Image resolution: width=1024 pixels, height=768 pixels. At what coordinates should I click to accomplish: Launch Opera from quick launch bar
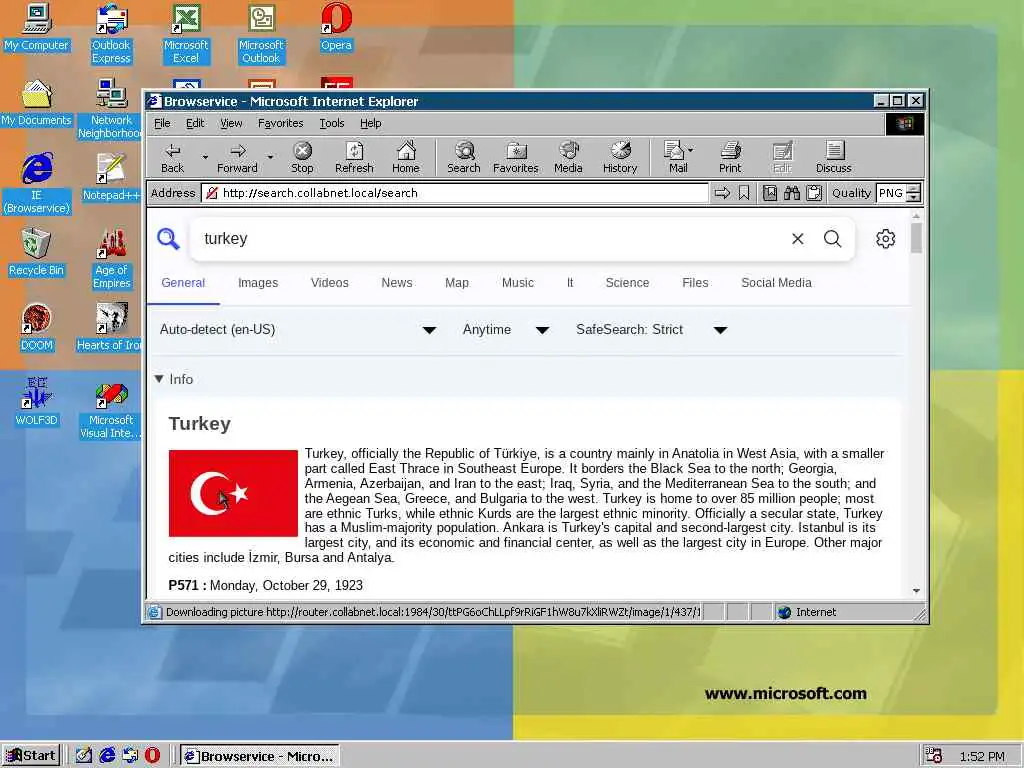click(x=152, y=756)
